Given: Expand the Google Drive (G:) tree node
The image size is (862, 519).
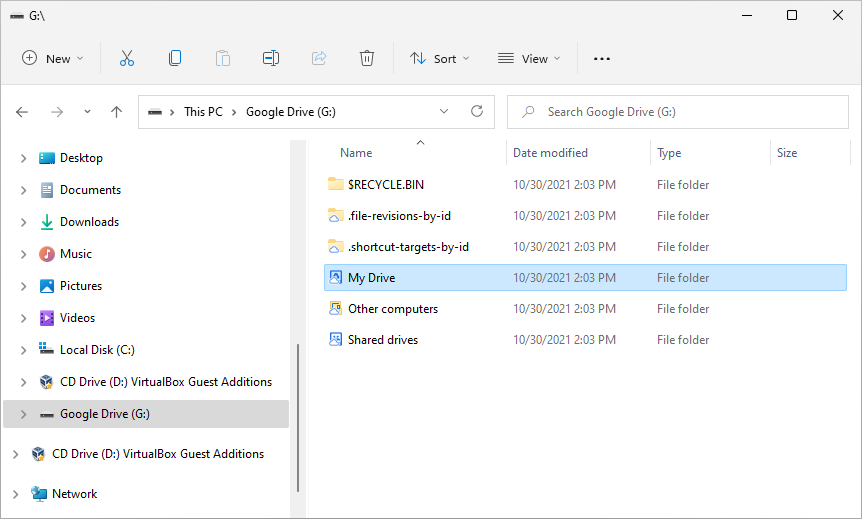Looking at the screenshot, I should [x=24, y=414].
